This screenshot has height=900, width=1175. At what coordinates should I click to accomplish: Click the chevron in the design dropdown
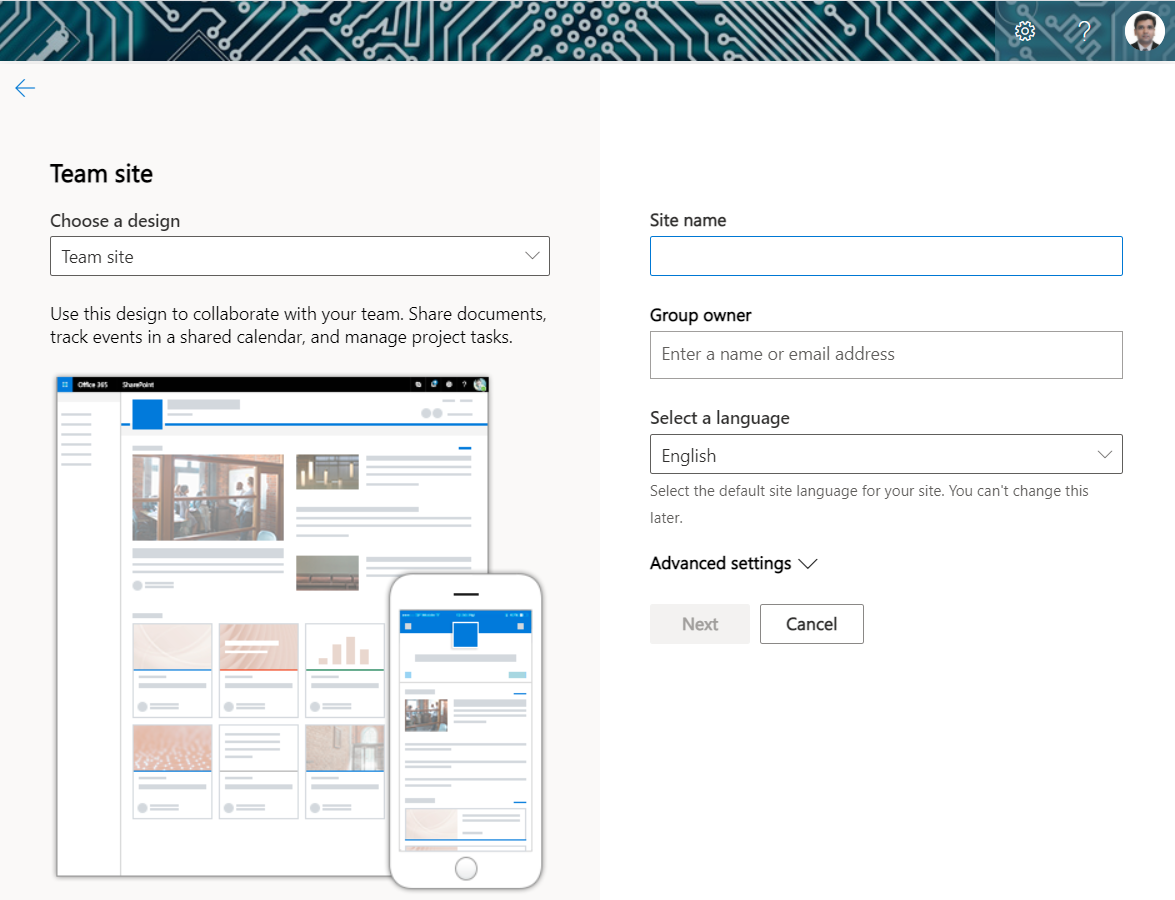[532, 256]
